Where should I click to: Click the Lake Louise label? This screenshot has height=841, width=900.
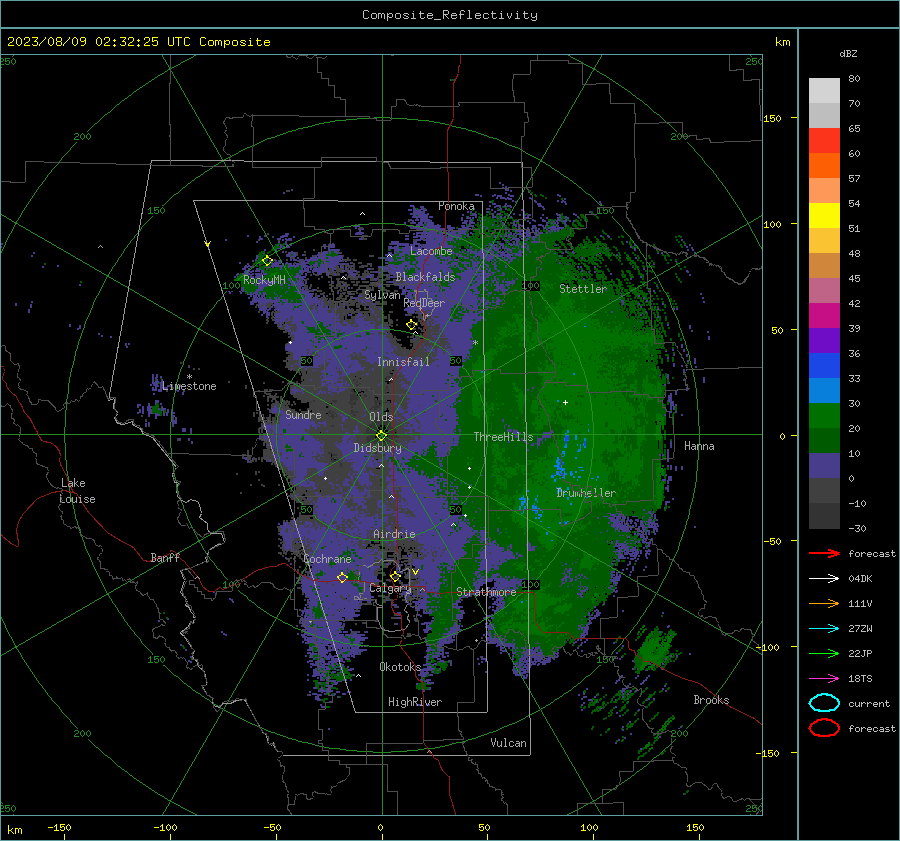(x=77, y=491)
